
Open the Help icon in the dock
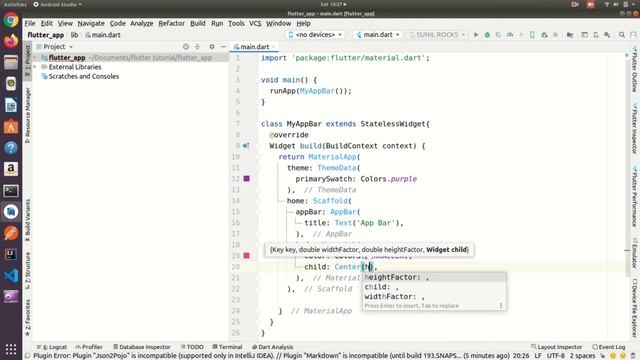coord(11,148)
